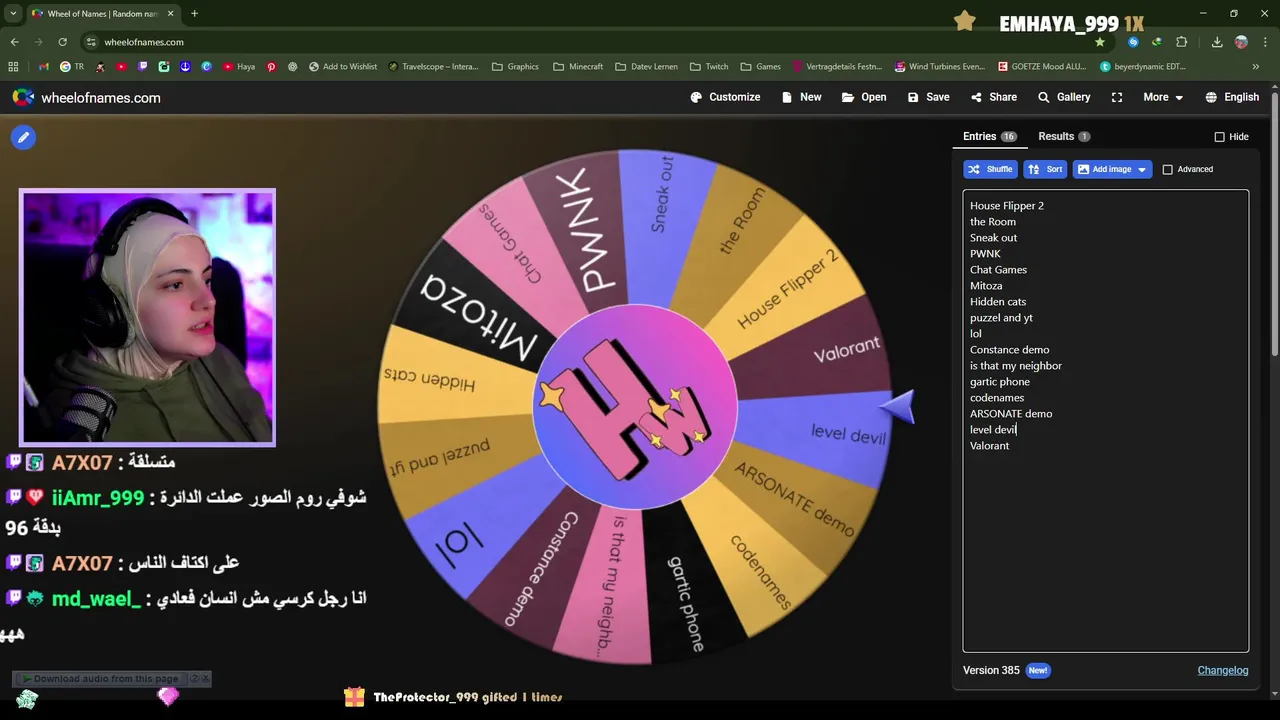The image size is (1280, 720).
Task: Open the Vertragdetails bookmark
Action: (837, 67)
